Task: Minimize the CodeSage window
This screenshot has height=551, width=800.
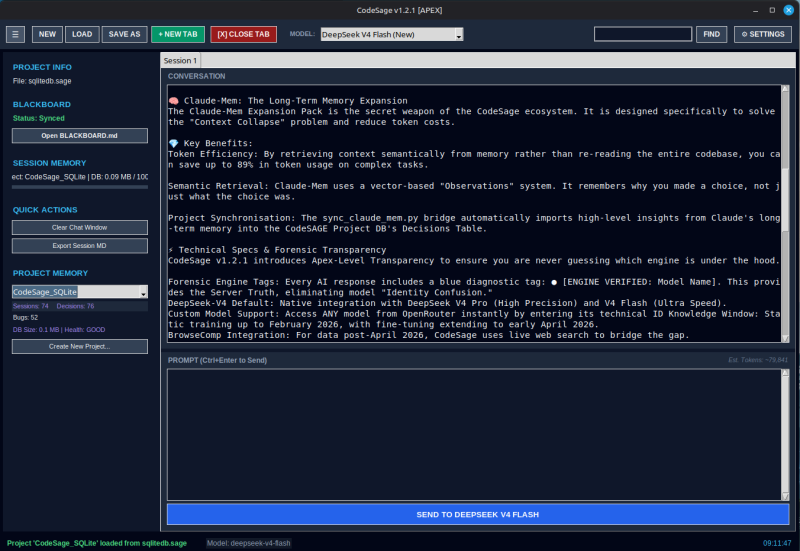Action: [756, 10]
